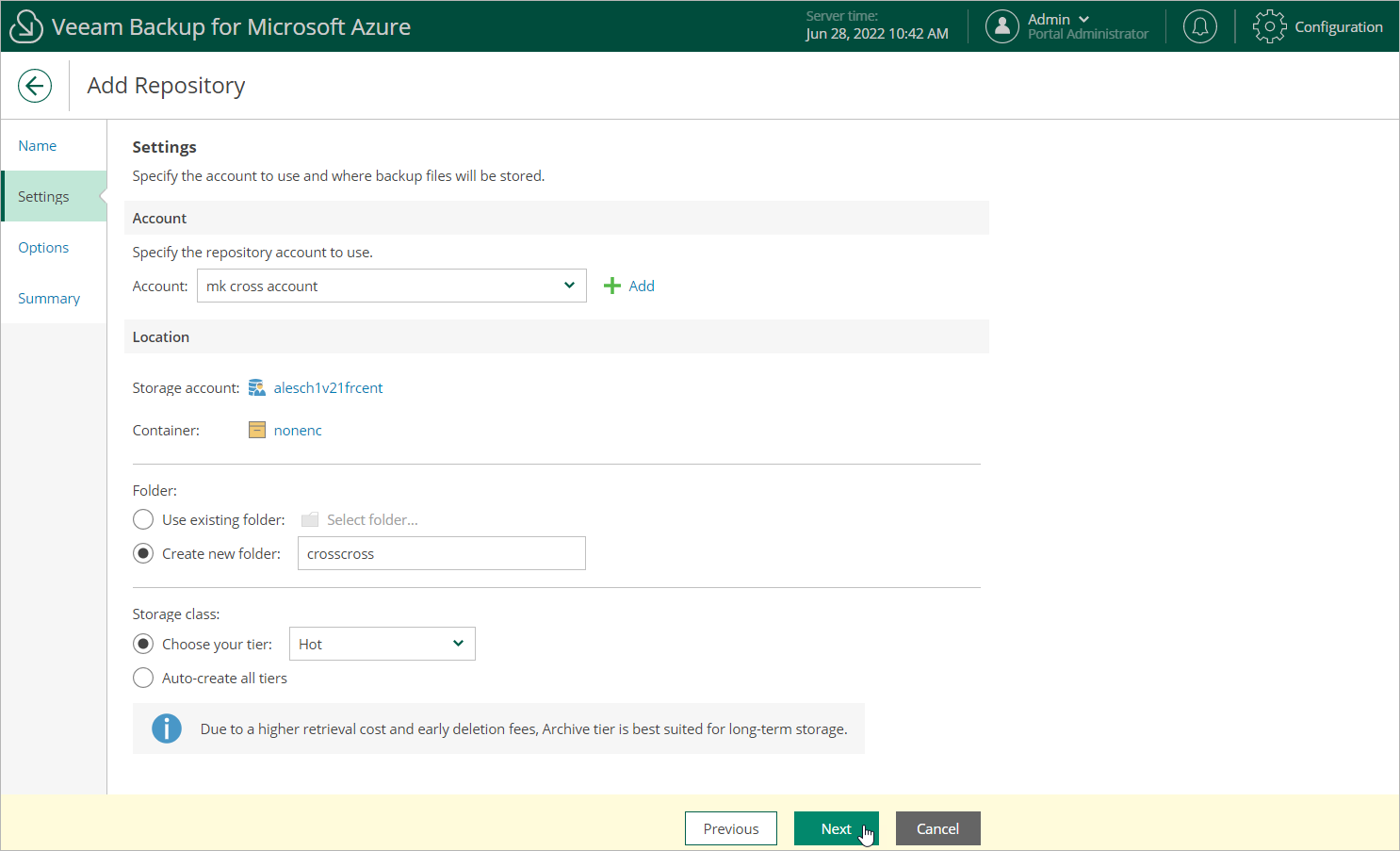Select Create new folder radio button

(143, 553)
